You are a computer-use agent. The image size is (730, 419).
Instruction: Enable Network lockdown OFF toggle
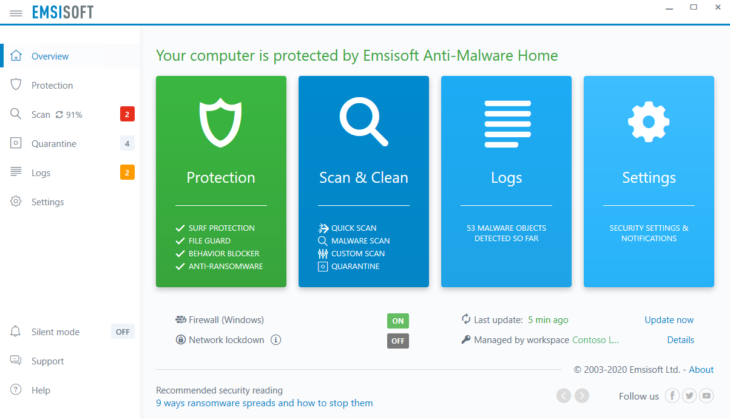398,341
